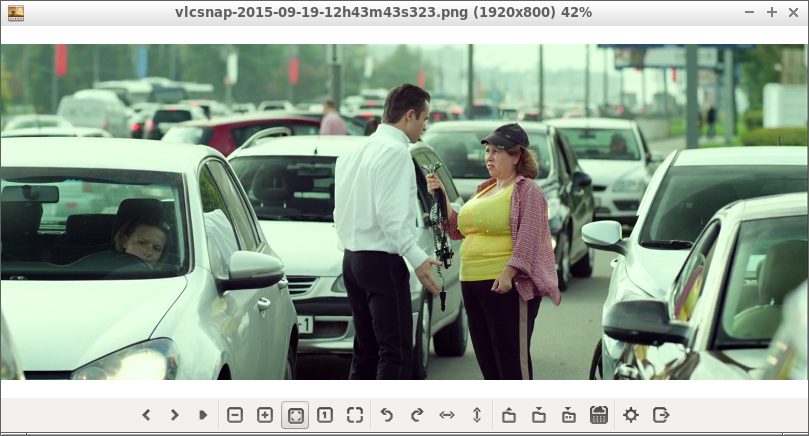
Task: Click on the displayed traffic scene image
Action: point(404,211)
